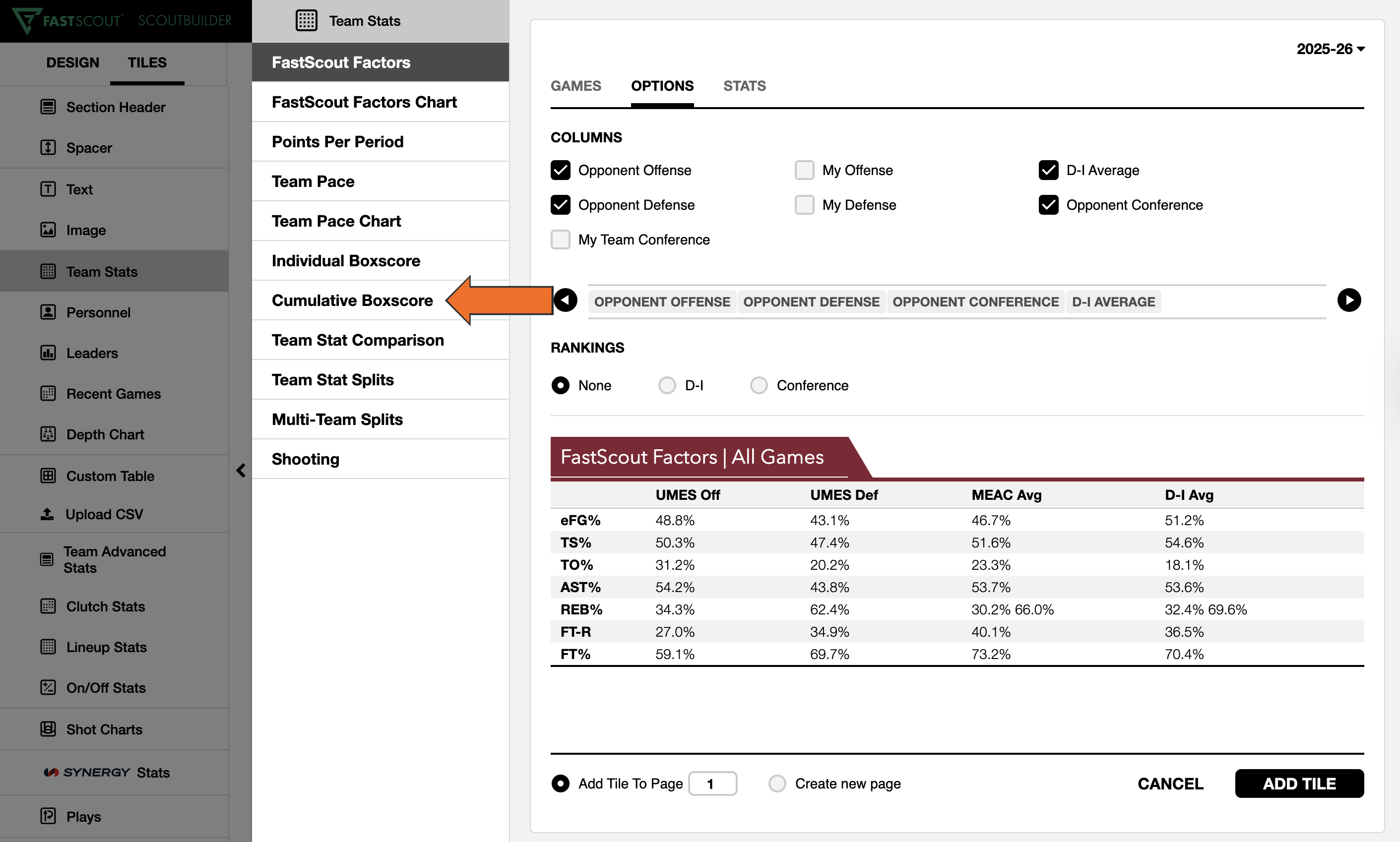The width and height of the screenshot is (1400, 842).
Task: Select the Leaders tile icon
Action: point(48,353)
